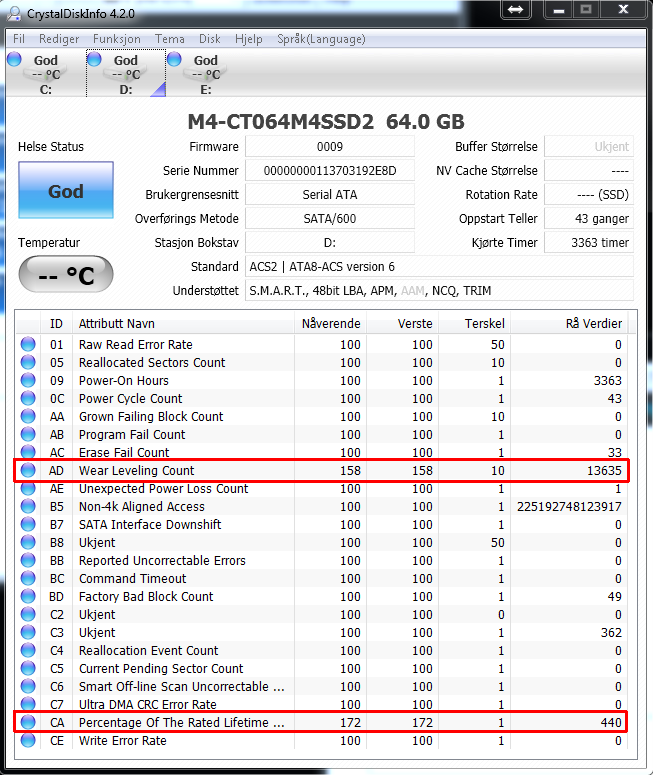
Task: Click status icon for Percentage Of Rated Lifetime
Action: pos(28,722)
